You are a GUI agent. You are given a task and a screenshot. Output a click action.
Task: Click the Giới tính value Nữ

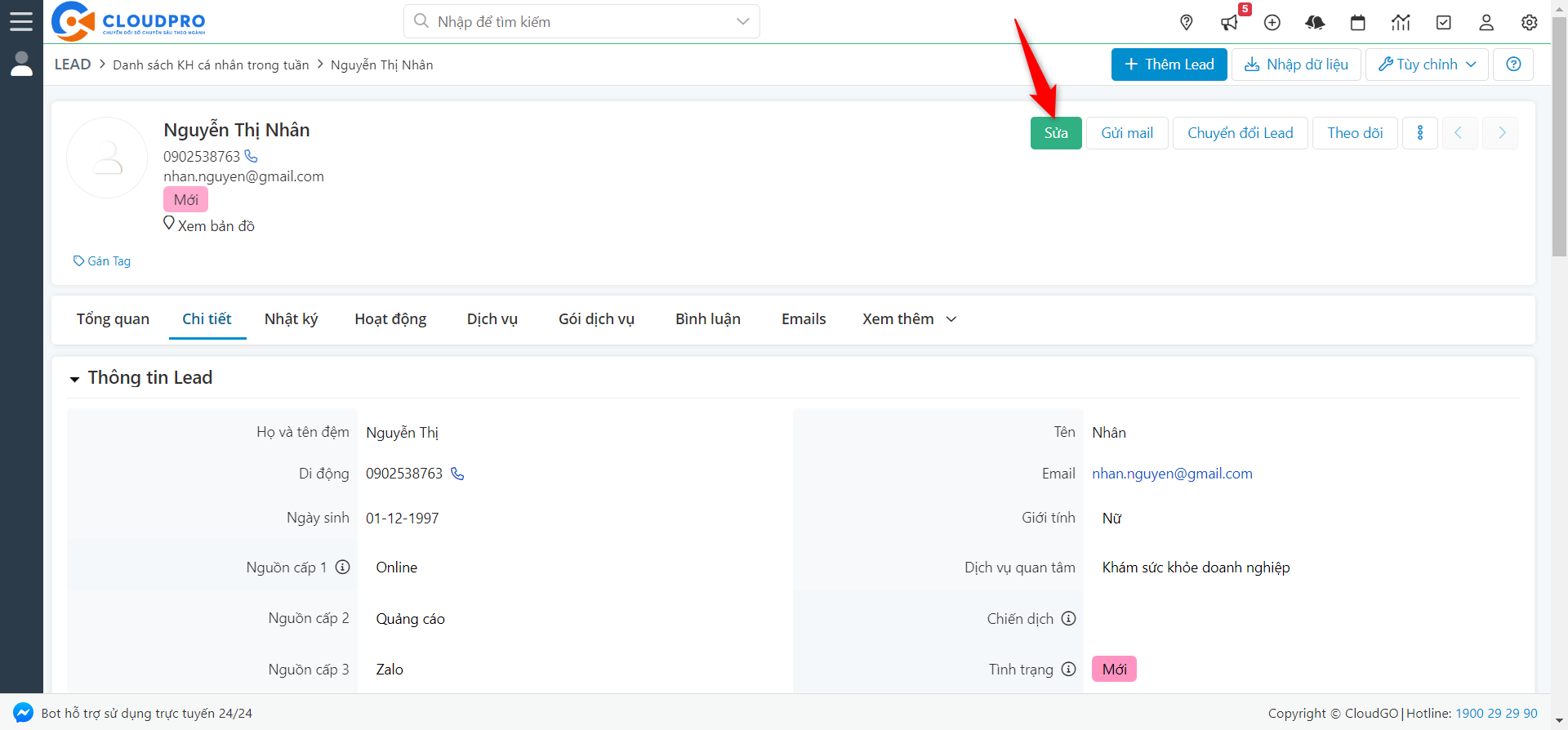coord(1111,519)
